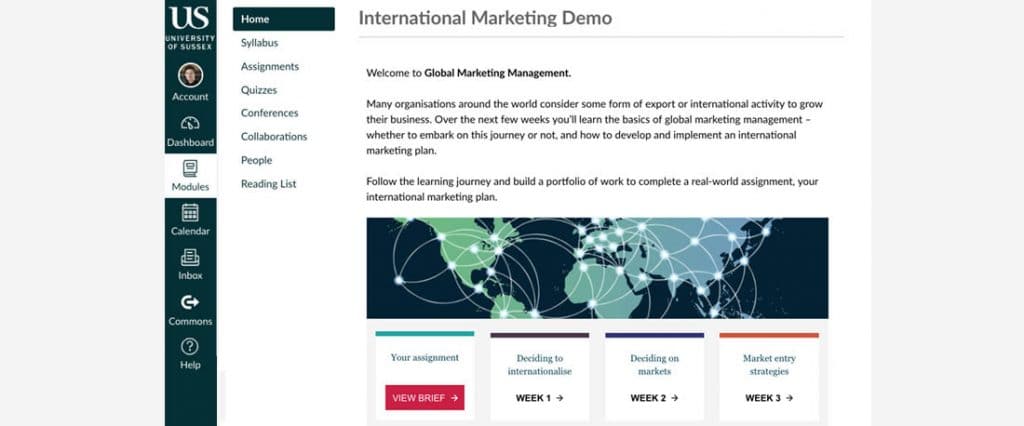
Task: Open Quizzes from course menu
Action: [x=259, y=90]
